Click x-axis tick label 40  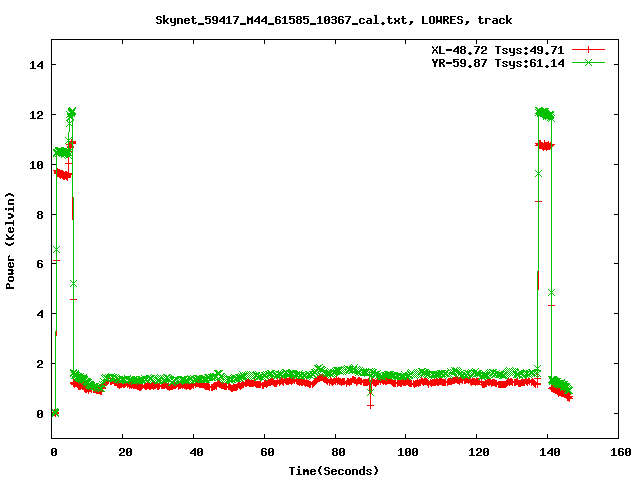tap(196, 452)
